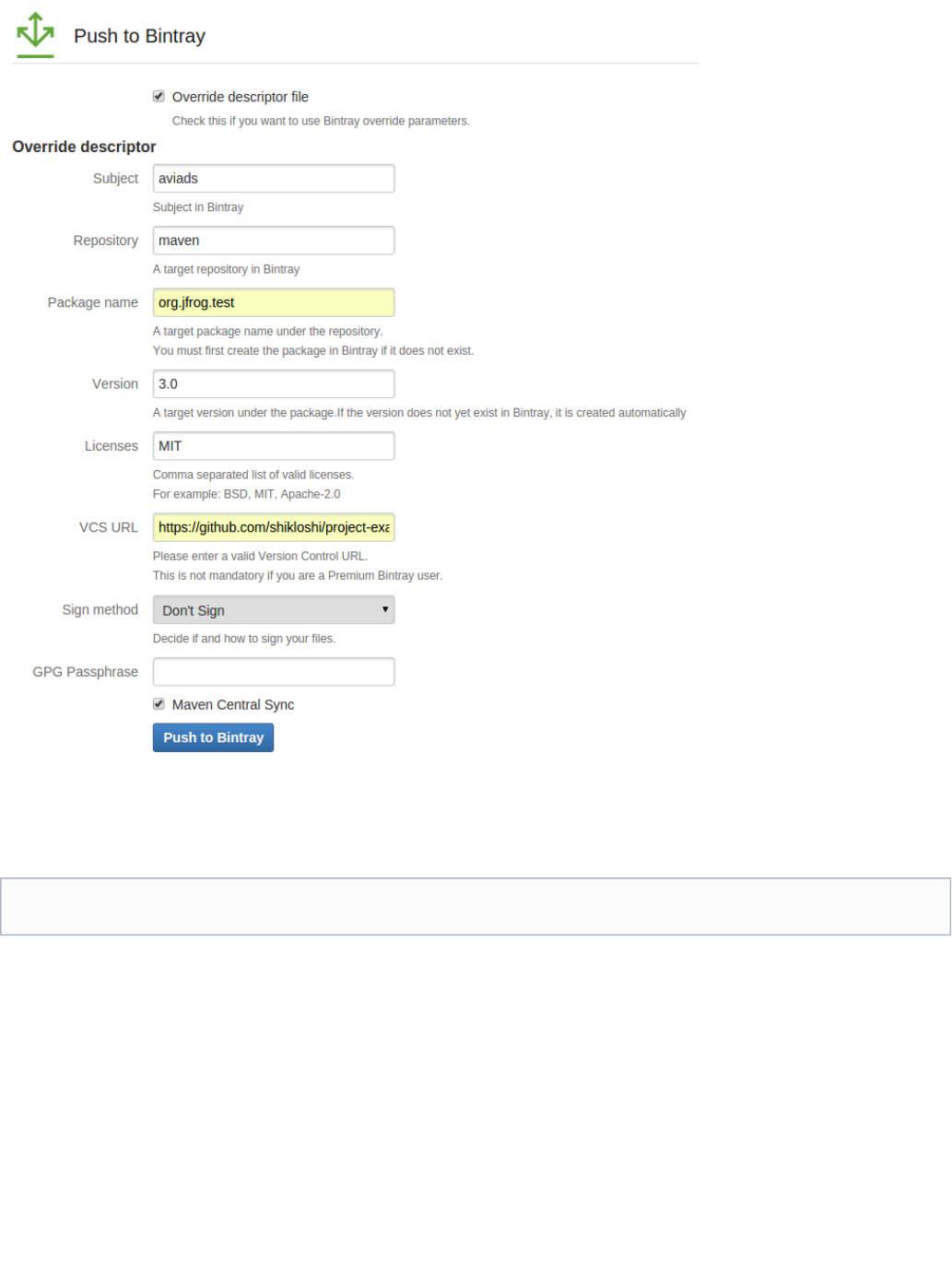Click the Subject field label
952x1283 pixels.
pos(115,179)
